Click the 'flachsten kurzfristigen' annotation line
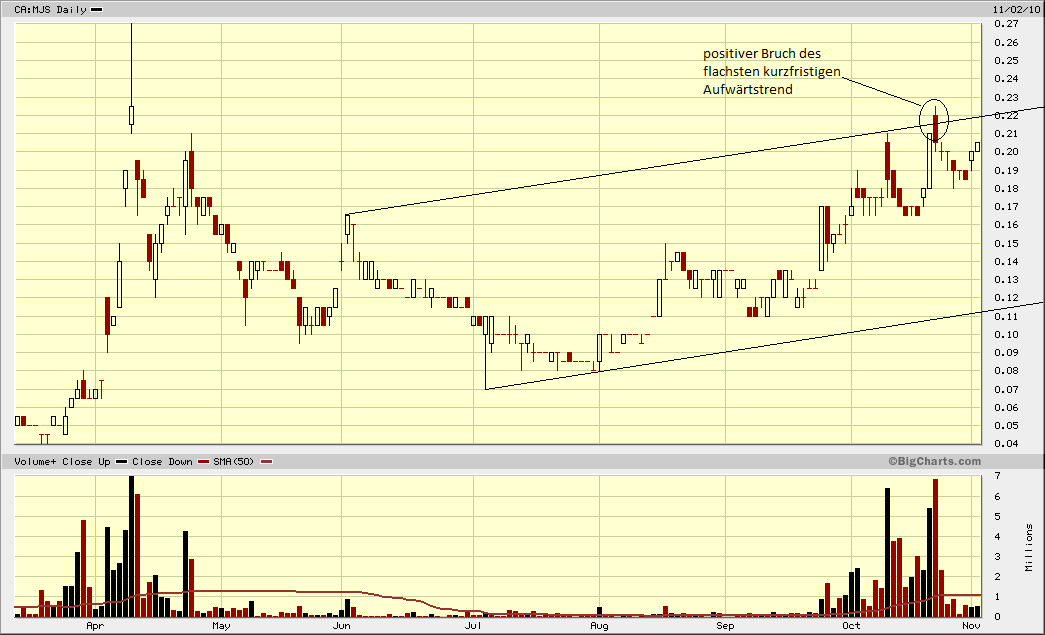 click(772, 72)
